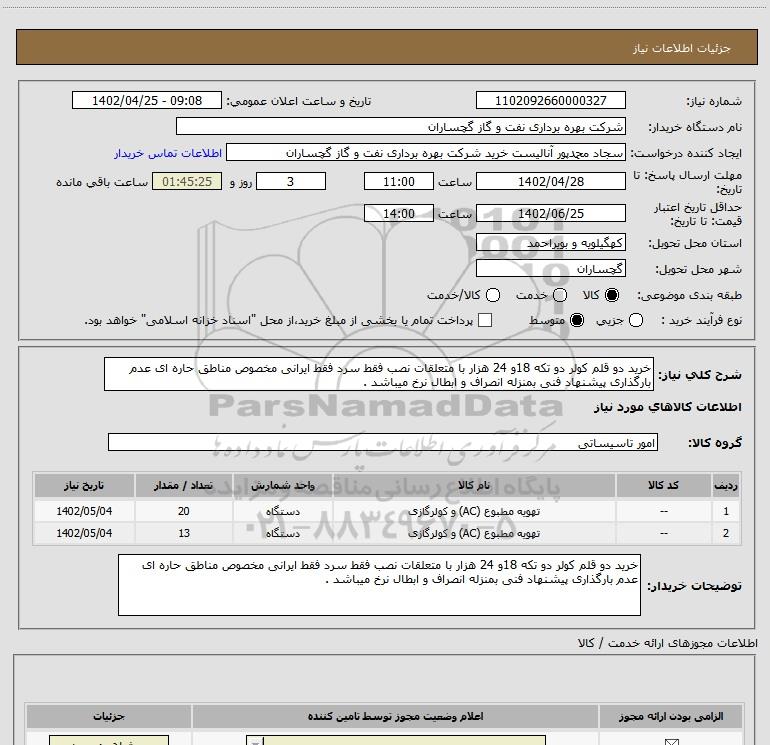Click the response deadline date 1402/04/28

(550, 182)
